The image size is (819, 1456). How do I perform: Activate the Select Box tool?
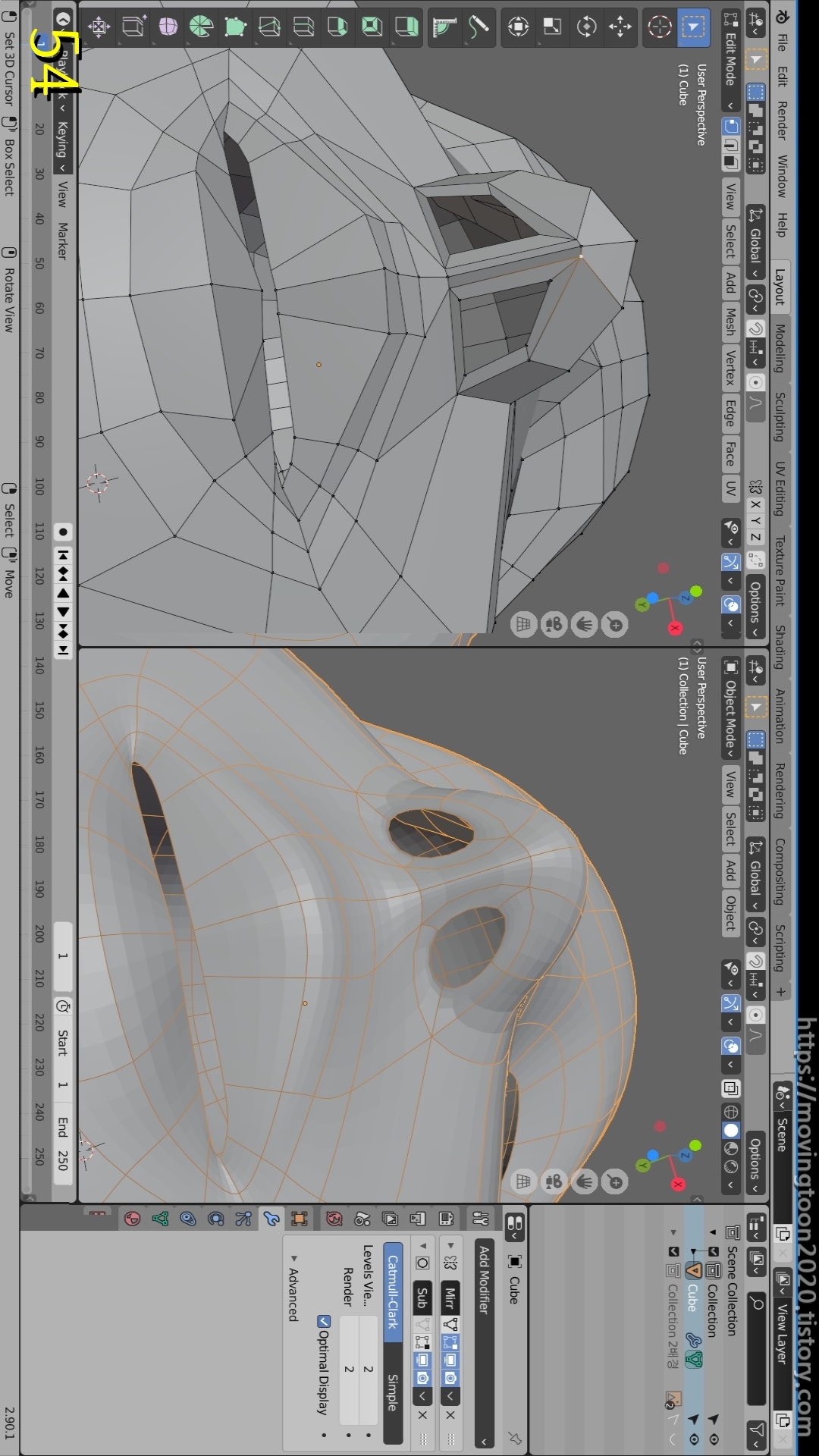693,27
